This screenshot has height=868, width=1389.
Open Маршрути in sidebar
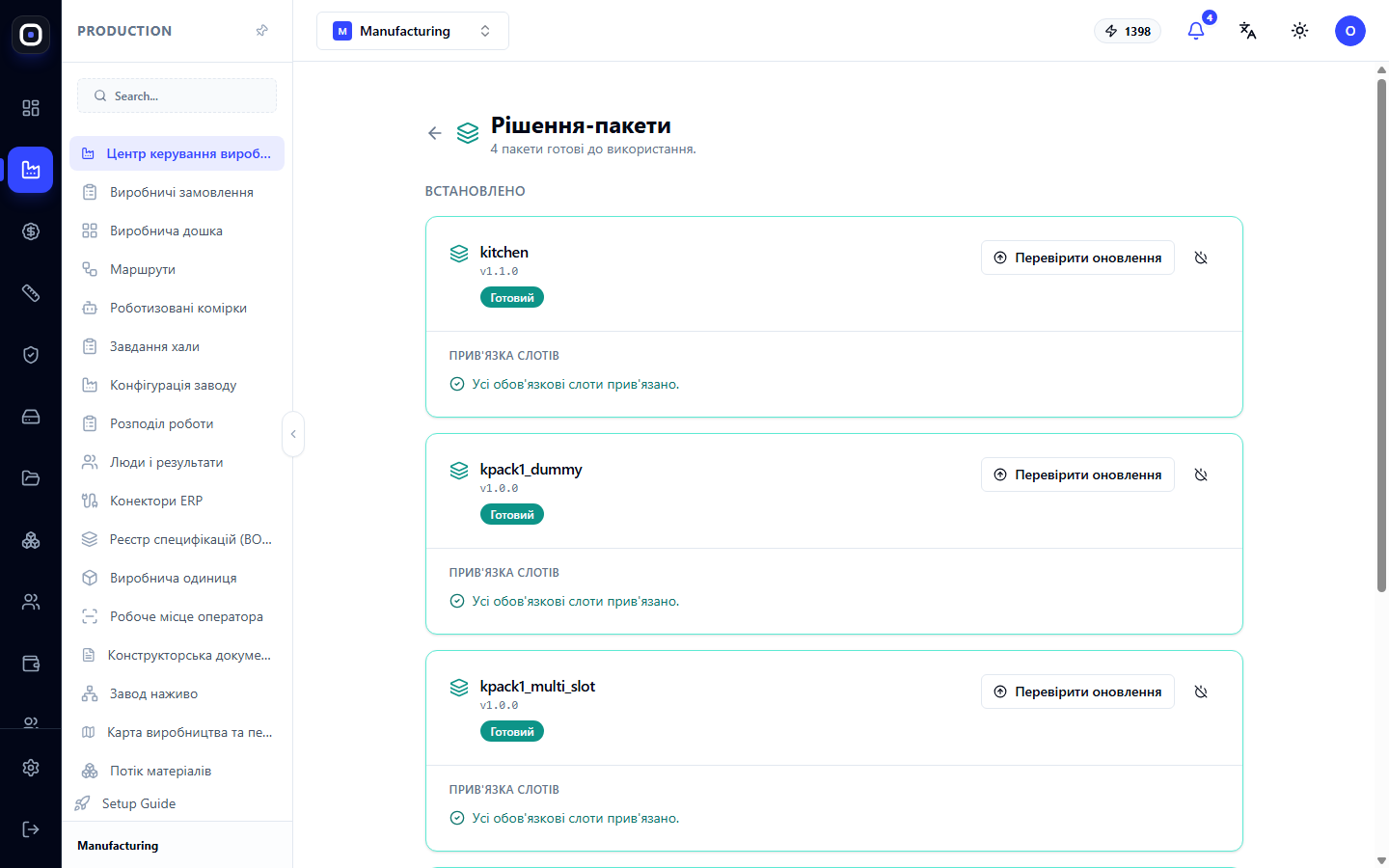[177, 269]
